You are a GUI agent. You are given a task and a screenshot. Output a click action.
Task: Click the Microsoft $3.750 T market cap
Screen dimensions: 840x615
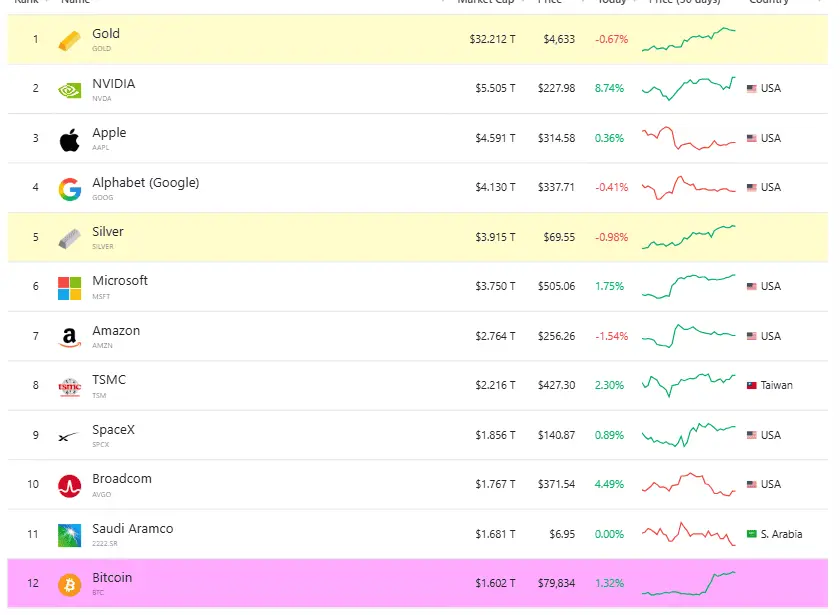495,286
